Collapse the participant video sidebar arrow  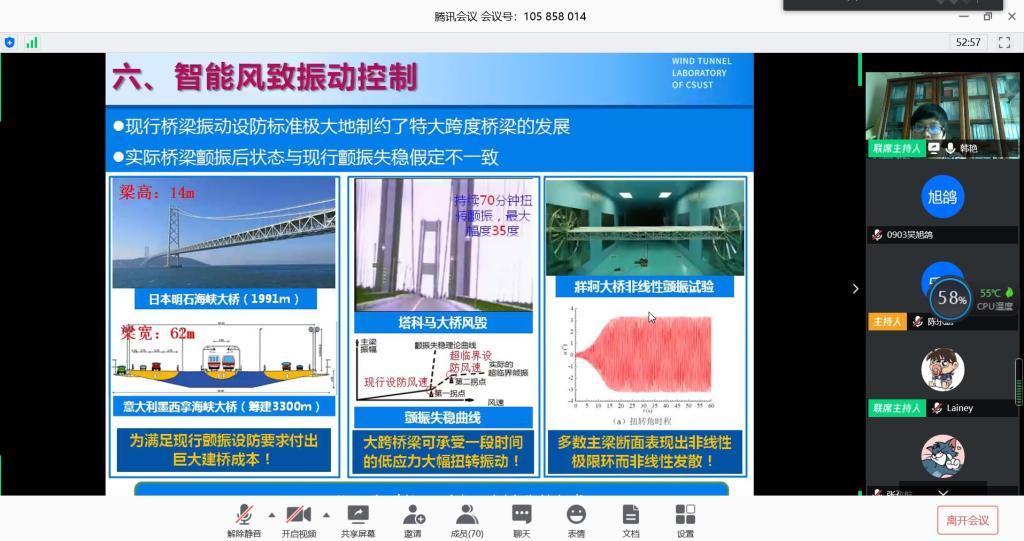tap(855, 289)
